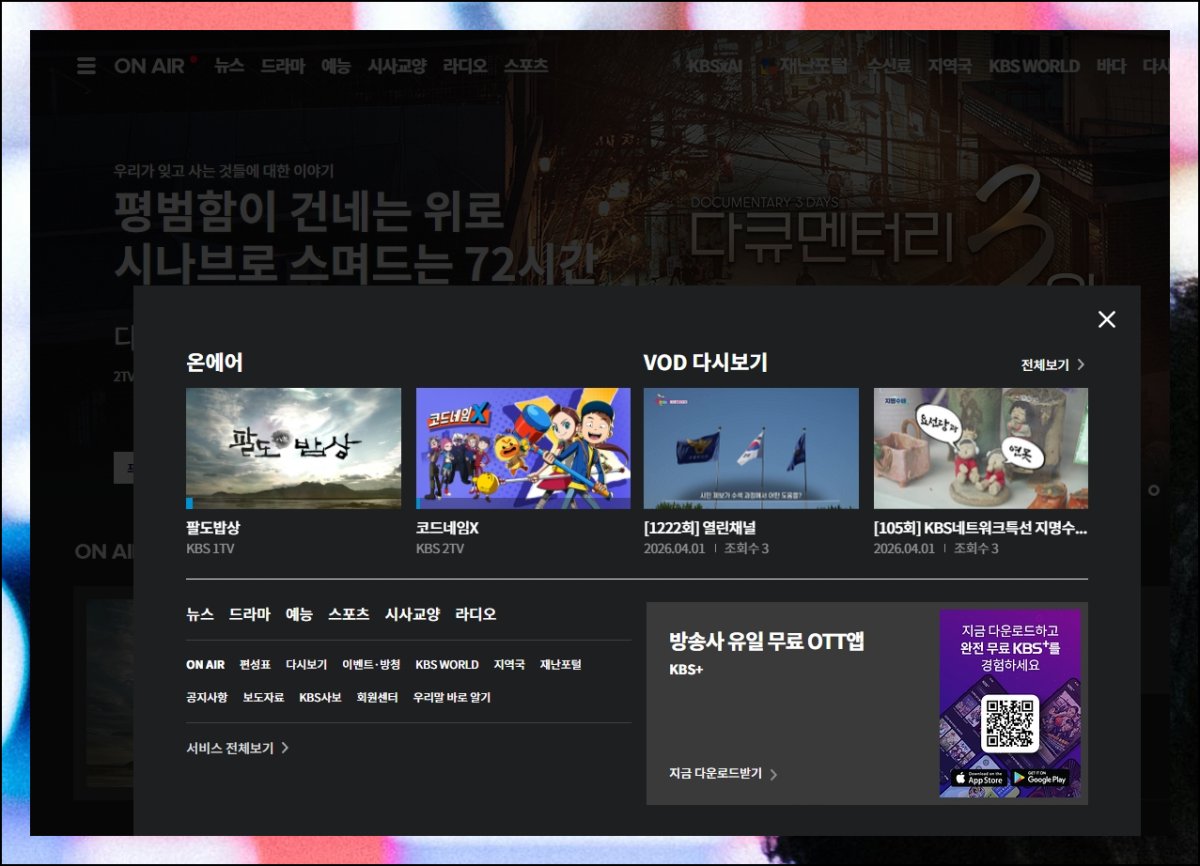Screen dimensions: 1200x866
Task: Open the KBS네트워크특선 VOD thumbnail
Action: click(981, 448)
